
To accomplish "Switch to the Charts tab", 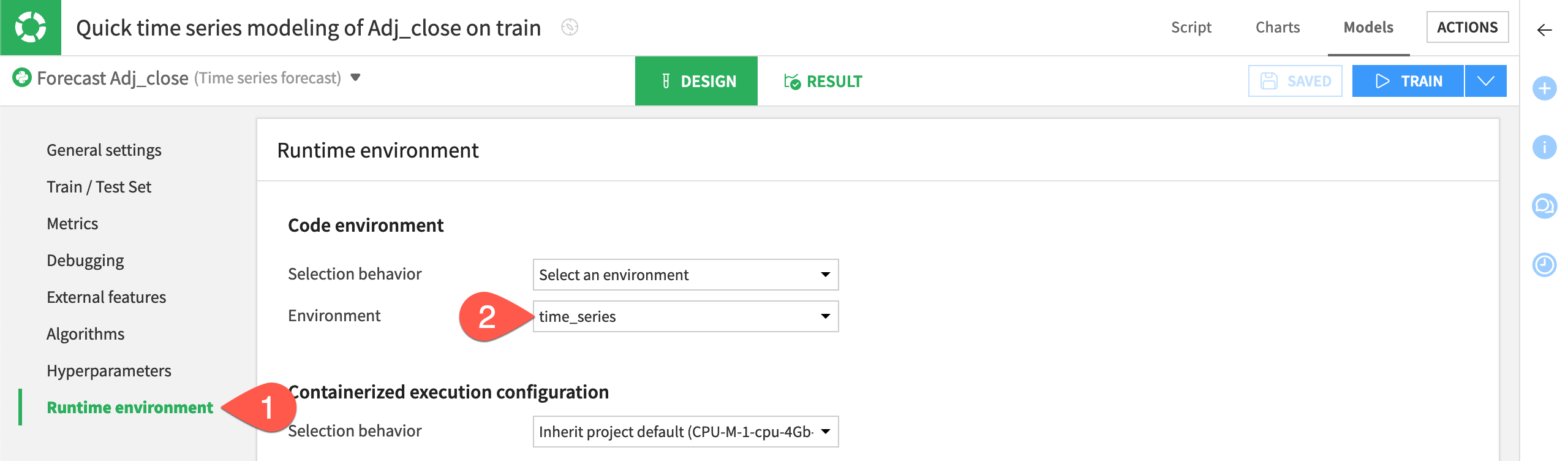I will 1278,28.
